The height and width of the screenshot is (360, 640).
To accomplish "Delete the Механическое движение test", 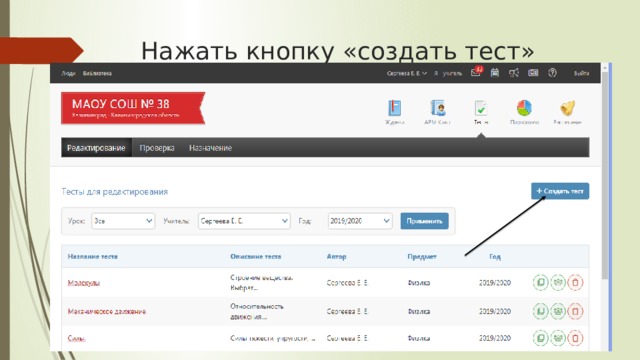I will pyautogui.click(x=575, y=311).
